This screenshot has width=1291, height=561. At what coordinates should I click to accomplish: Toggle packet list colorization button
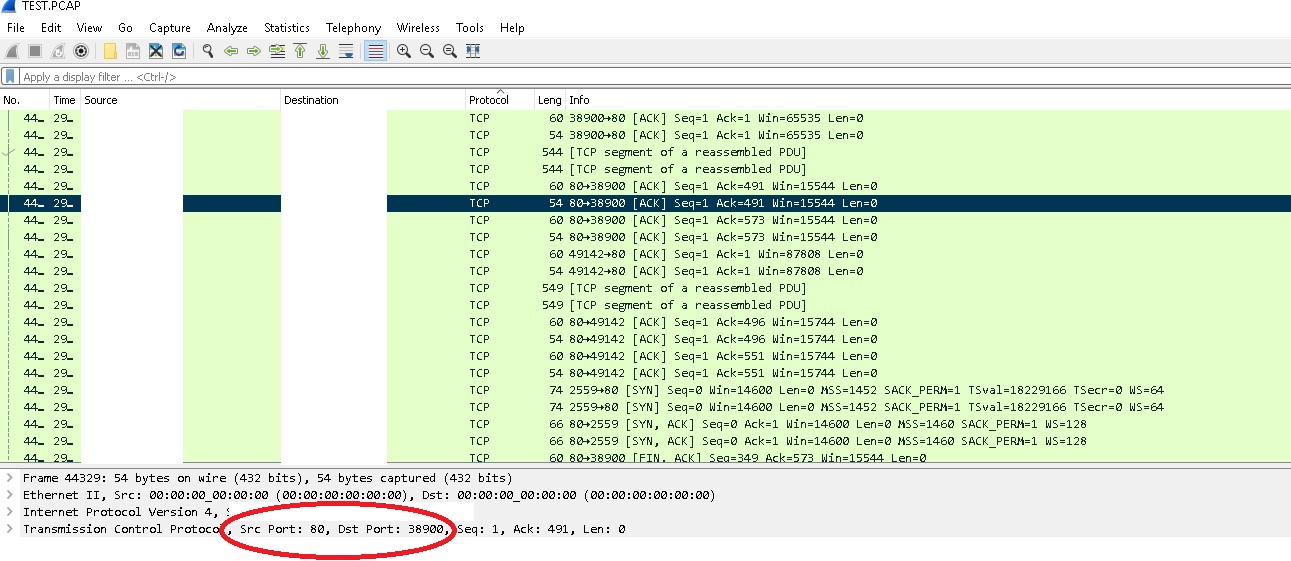point(376,51)
